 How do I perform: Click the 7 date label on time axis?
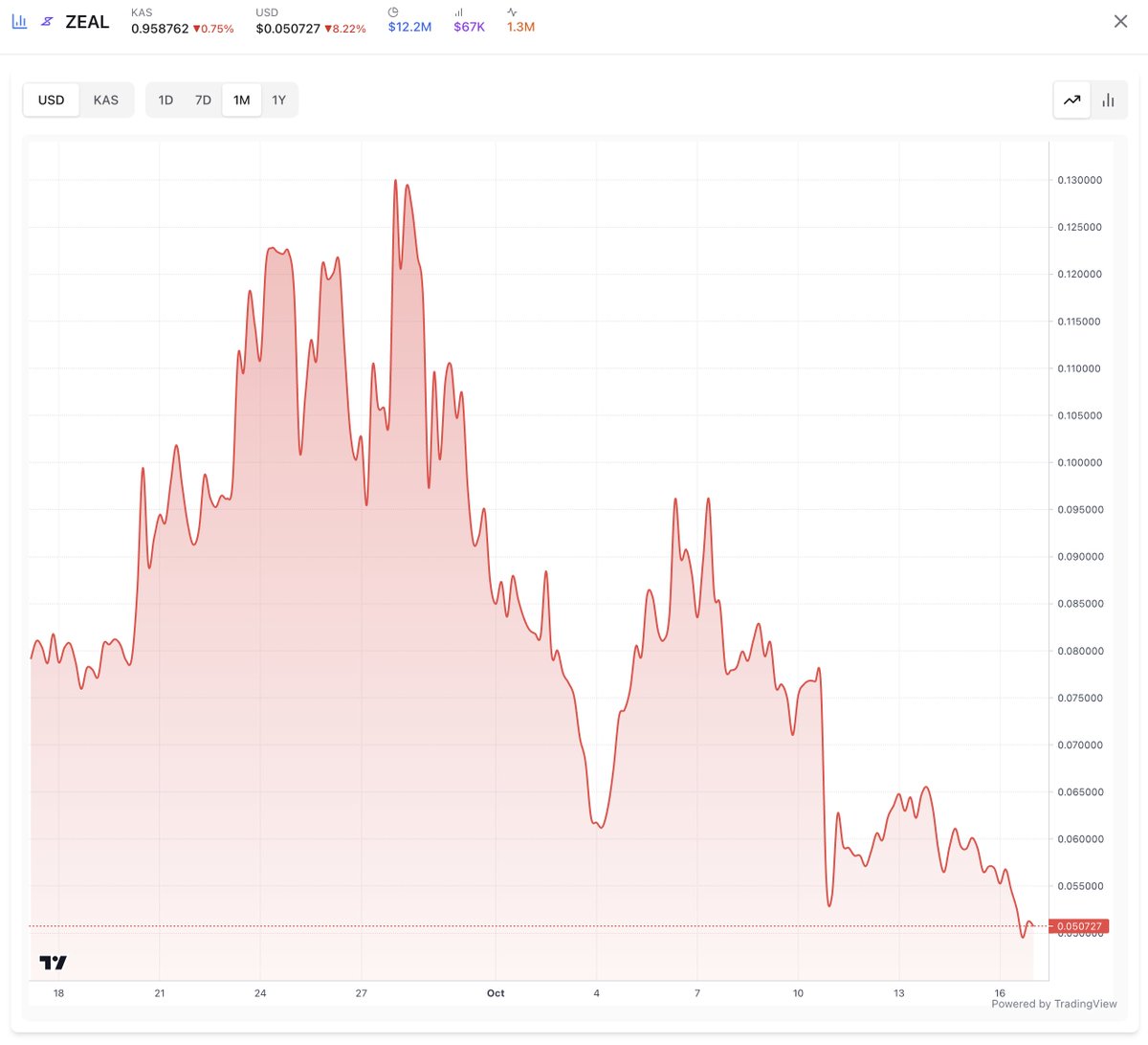pyautogui.click(x=697, y=993)
